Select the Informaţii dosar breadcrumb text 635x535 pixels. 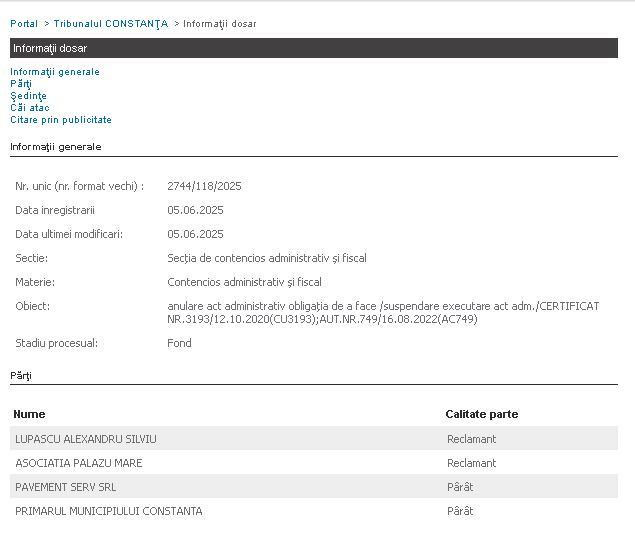pyautogui.click(x=220, y=24)
